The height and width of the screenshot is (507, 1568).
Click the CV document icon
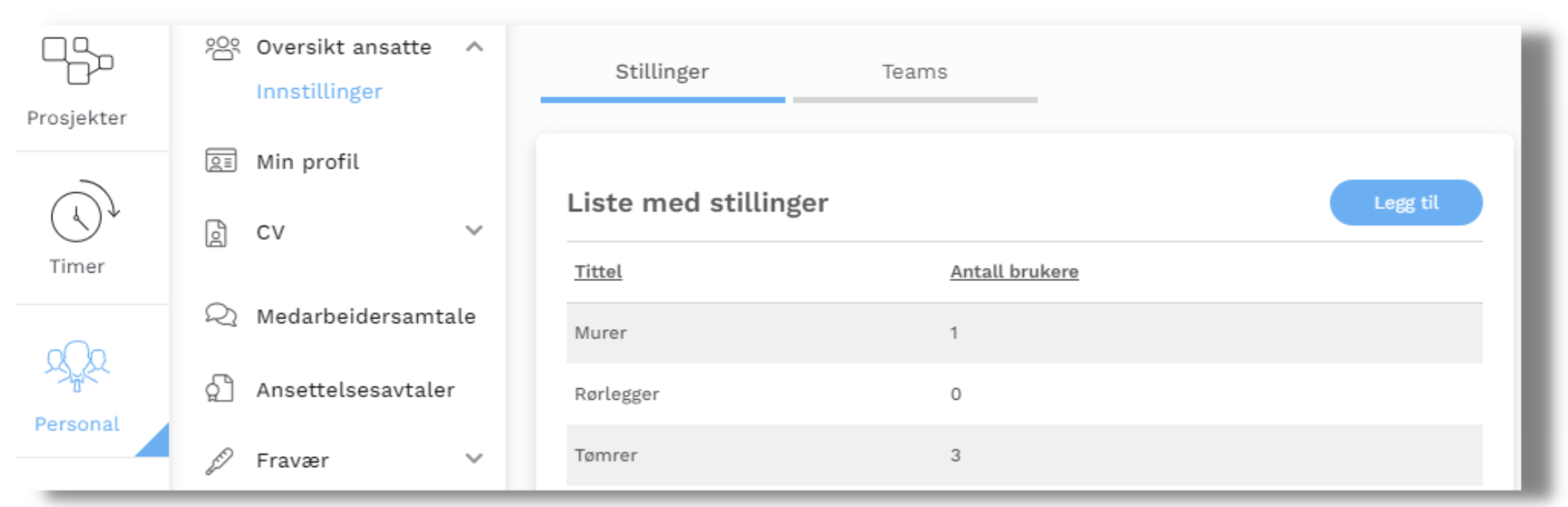[x=216, y=233]
